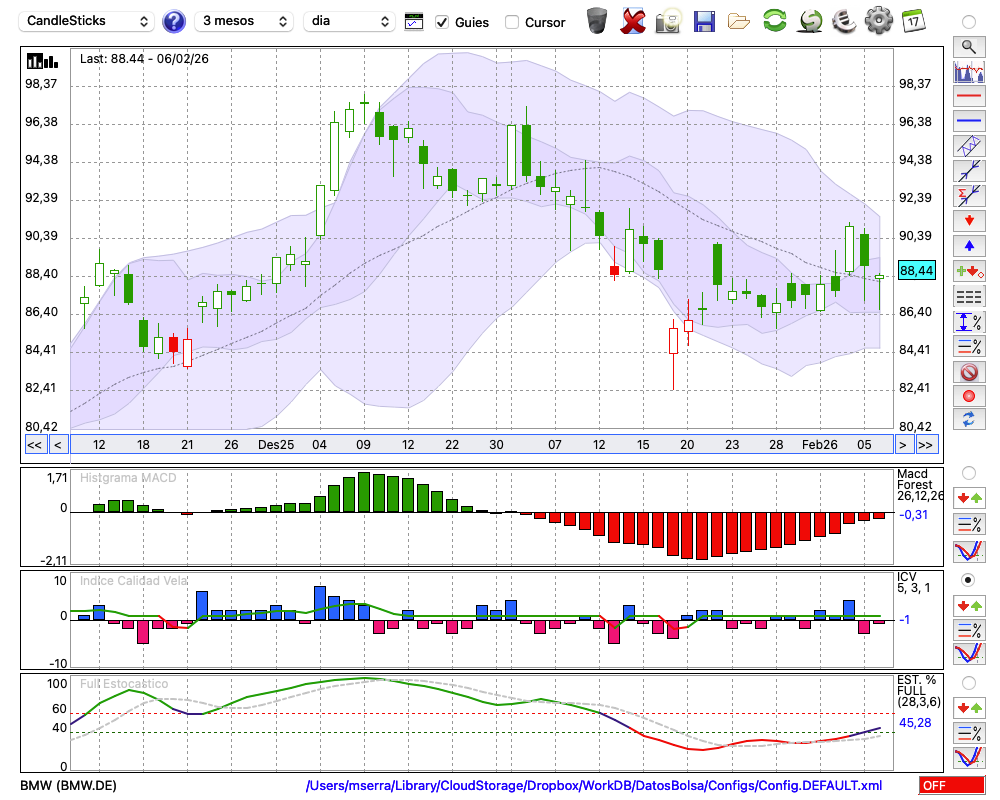Screen dimensions: 1000x800
Task: Expand the dia interval dropdown
Action: [351, 21]
